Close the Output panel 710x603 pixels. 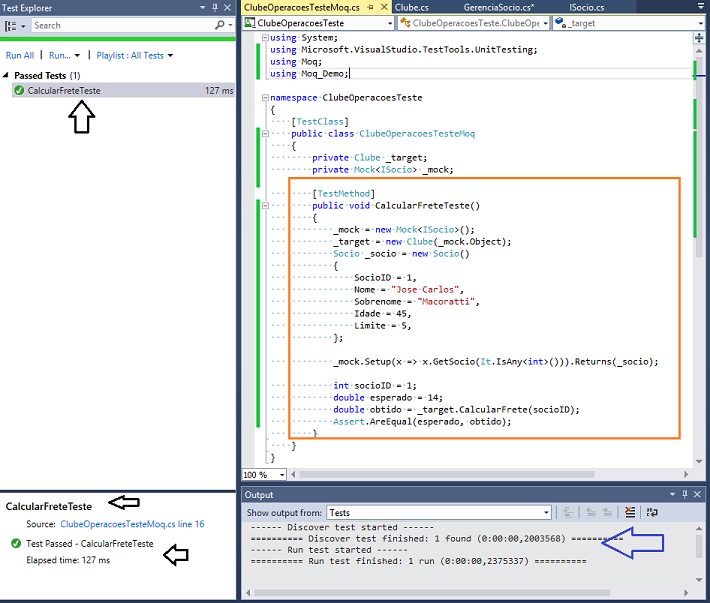[698, 494]
